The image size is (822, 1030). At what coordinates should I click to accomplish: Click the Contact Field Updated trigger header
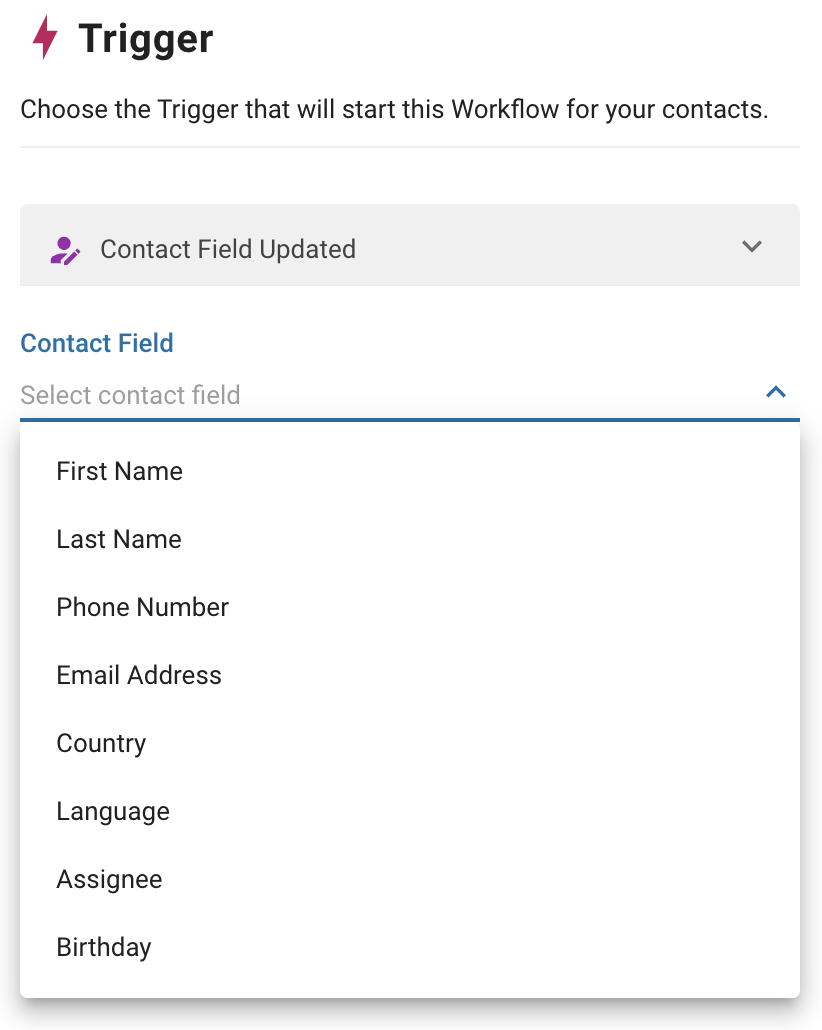(228, 249)
